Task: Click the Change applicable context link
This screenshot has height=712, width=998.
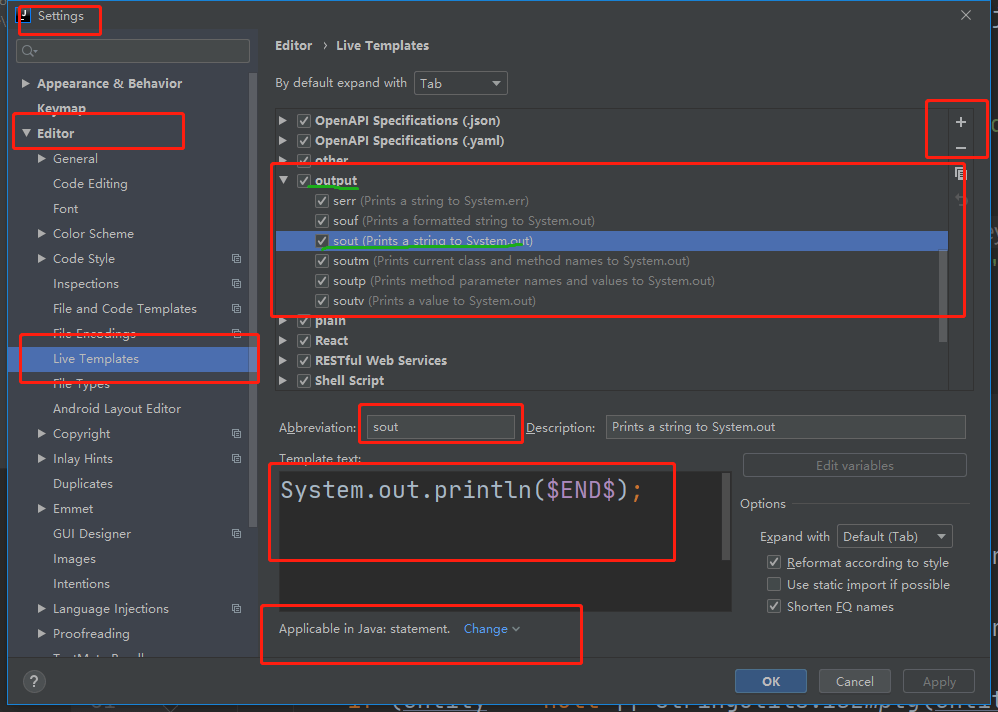Action: [491, 629]
